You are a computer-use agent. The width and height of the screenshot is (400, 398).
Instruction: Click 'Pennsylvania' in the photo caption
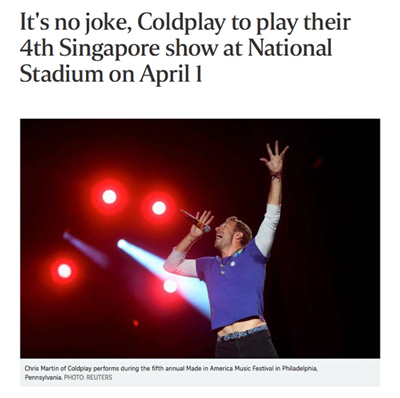[43, 378]
